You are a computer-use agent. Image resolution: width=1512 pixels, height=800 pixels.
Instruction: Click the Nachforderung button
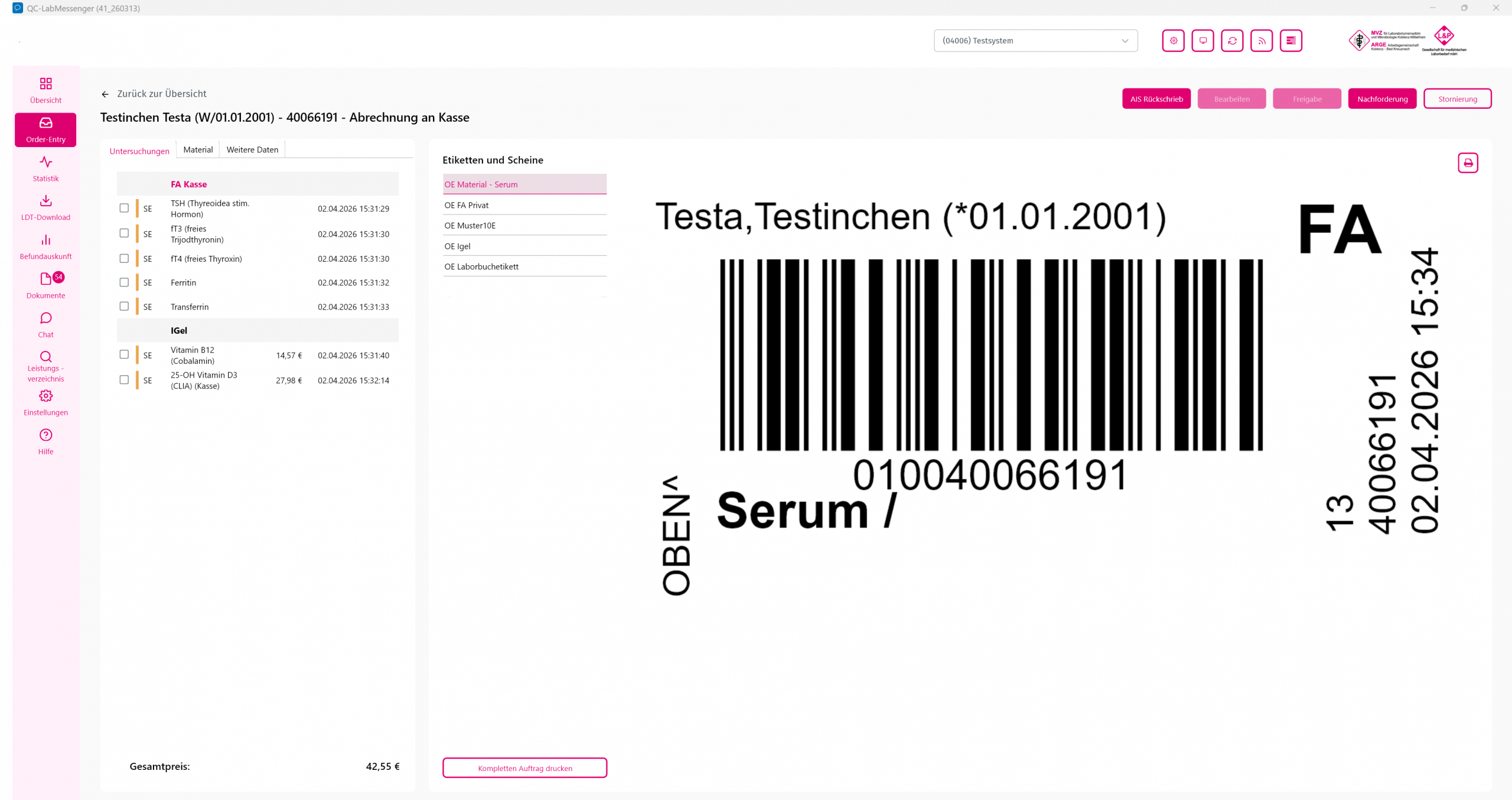click(1382, 99)
